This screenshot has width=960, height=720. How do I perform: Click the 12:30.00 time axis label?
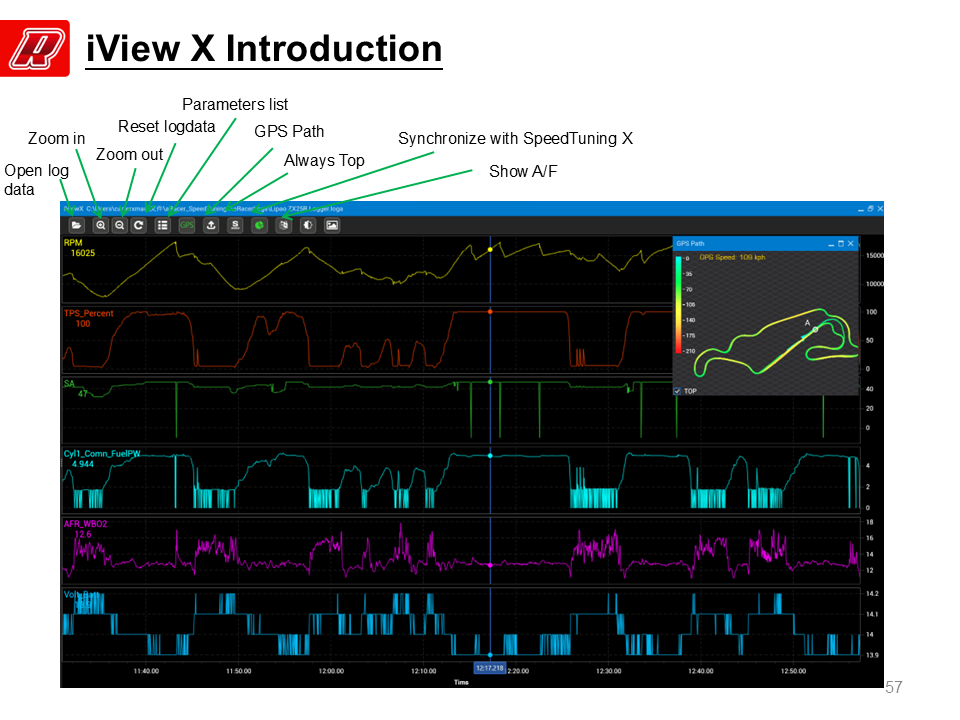(609, 671)
